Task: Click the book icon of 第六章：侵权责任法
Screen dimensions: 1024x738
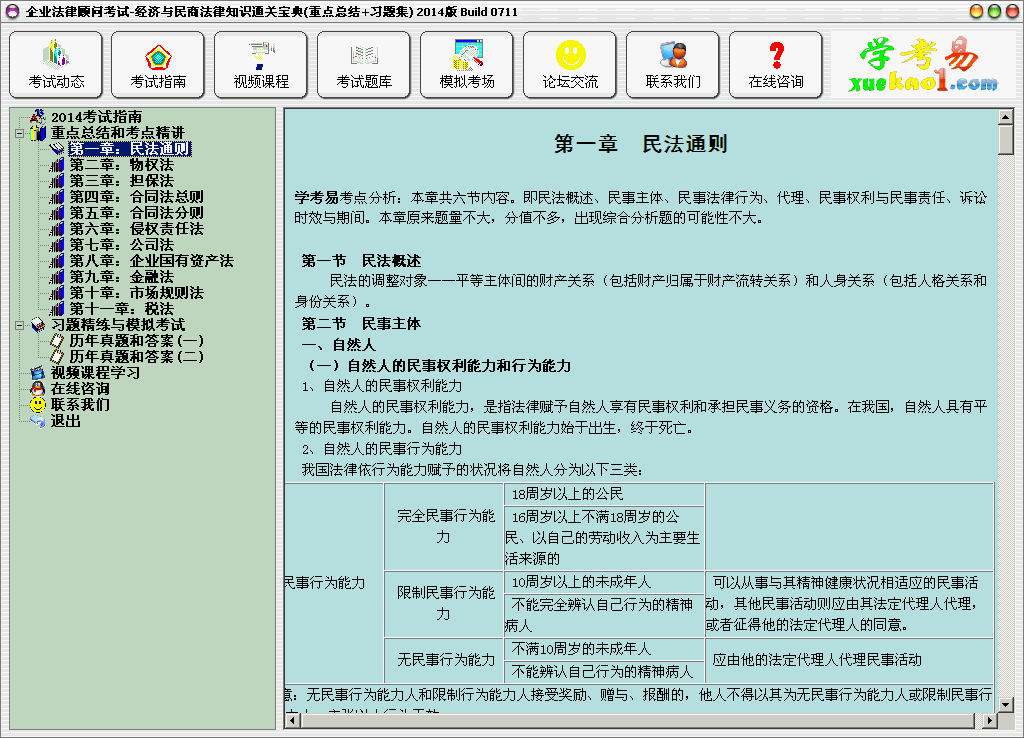Action: pyautogui.click(x=57, y=229)
